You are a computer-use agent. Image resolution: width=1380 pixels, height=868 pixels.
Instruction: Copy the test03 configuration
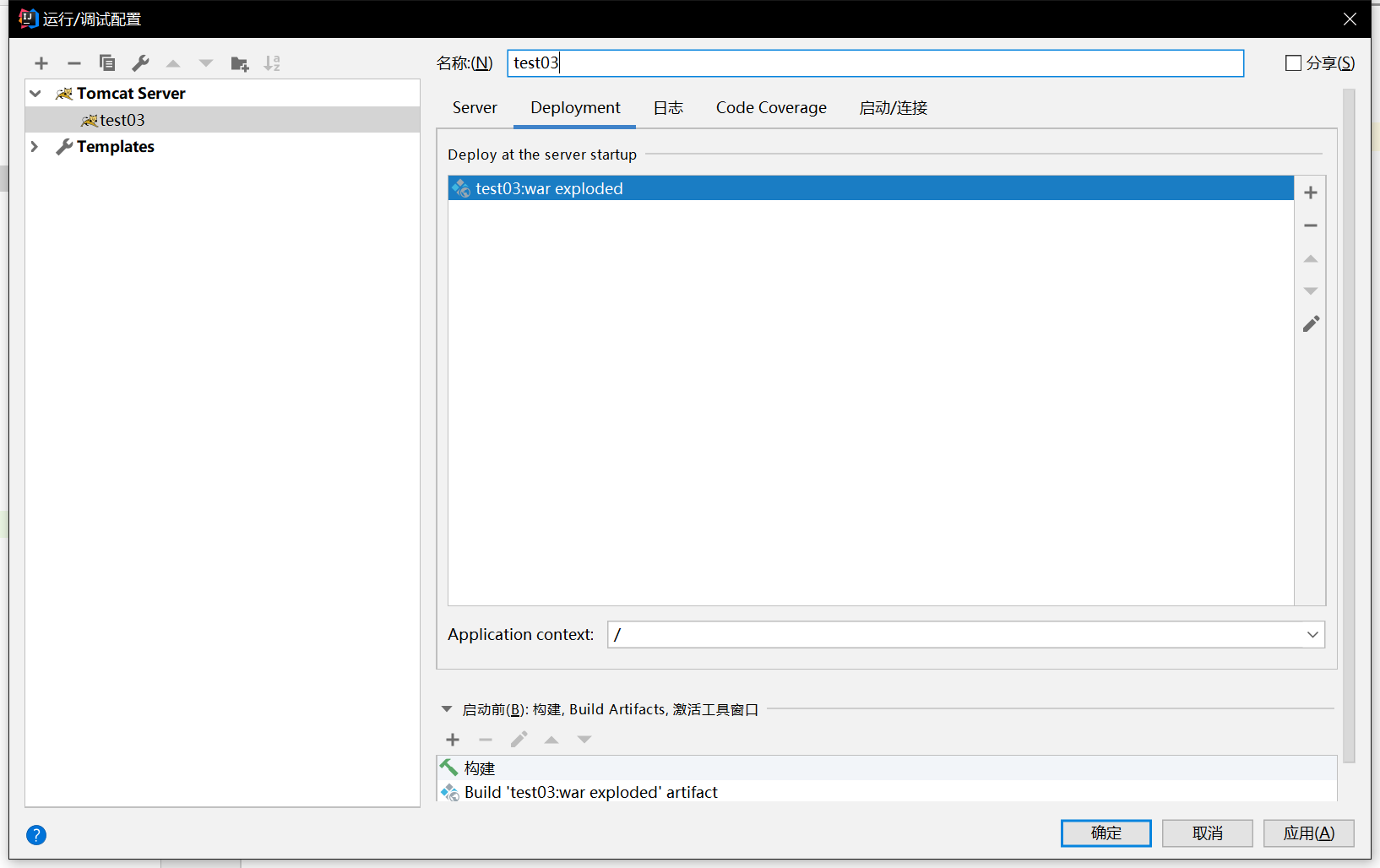click(x=107, y=62)
